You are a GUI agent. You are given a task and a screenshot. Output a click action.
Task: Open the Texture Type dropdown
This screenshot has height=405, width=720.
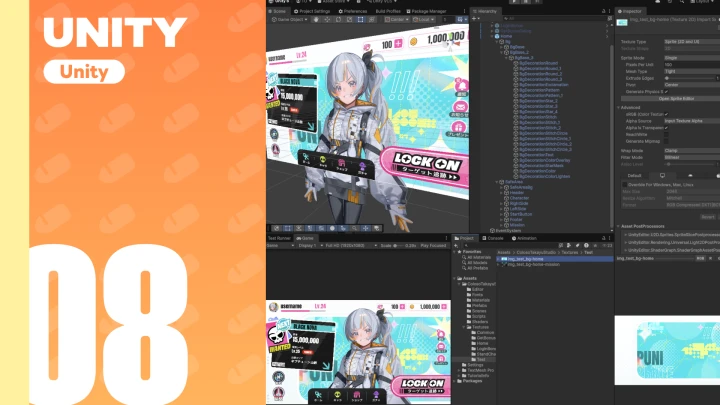click(692, 42)
